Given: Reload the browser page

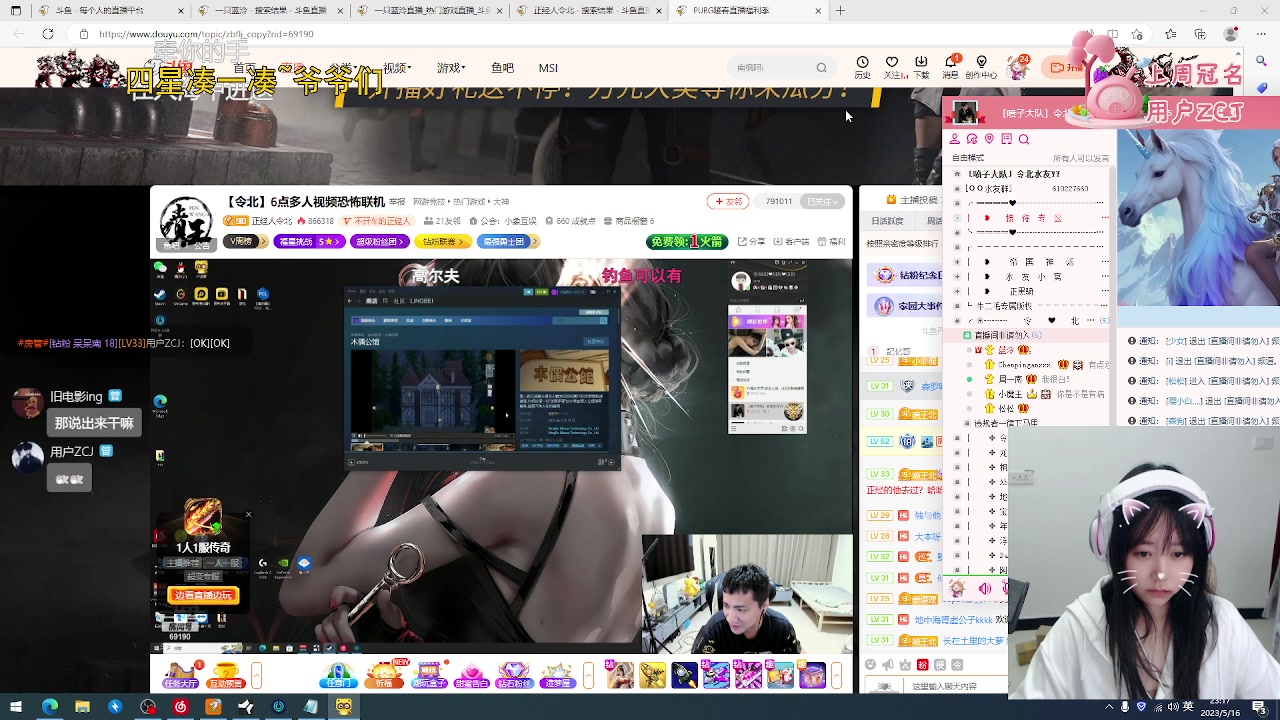Looking at the screenshot, I should [47, 34].
